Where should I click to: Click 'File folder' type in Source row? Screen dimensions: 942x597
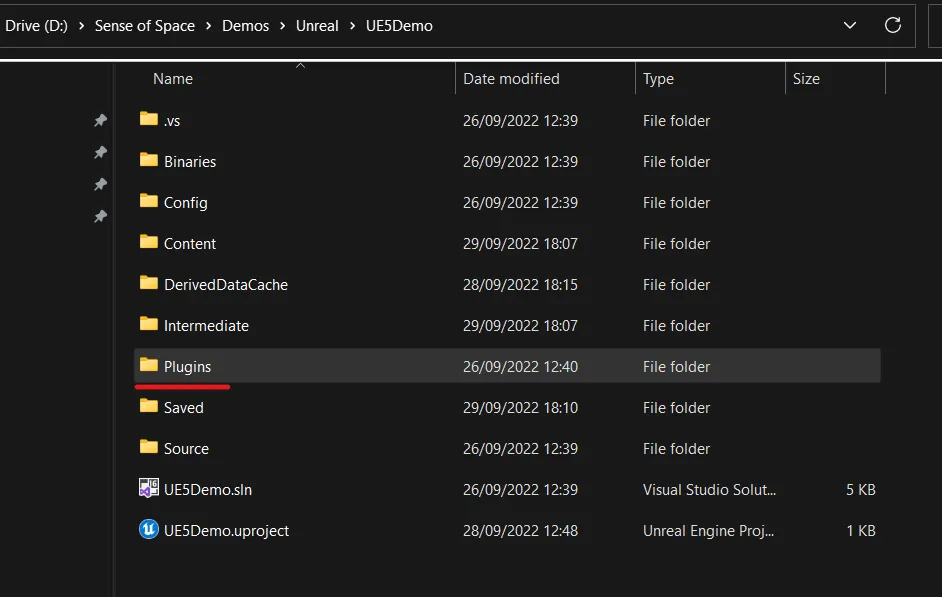(676, 449)
